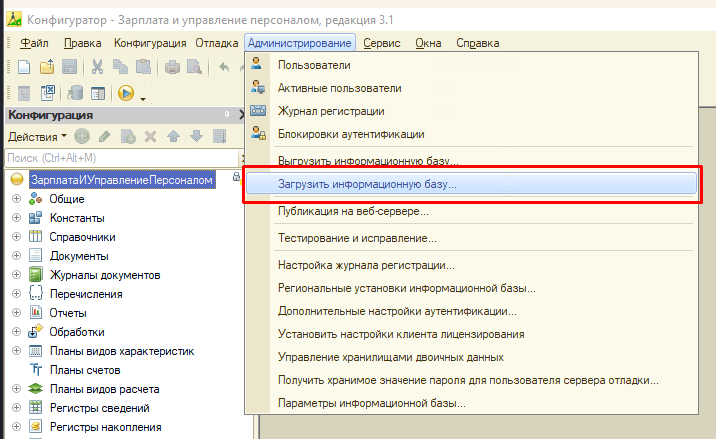Click the Open file folder icon

[x=47, y=68]
